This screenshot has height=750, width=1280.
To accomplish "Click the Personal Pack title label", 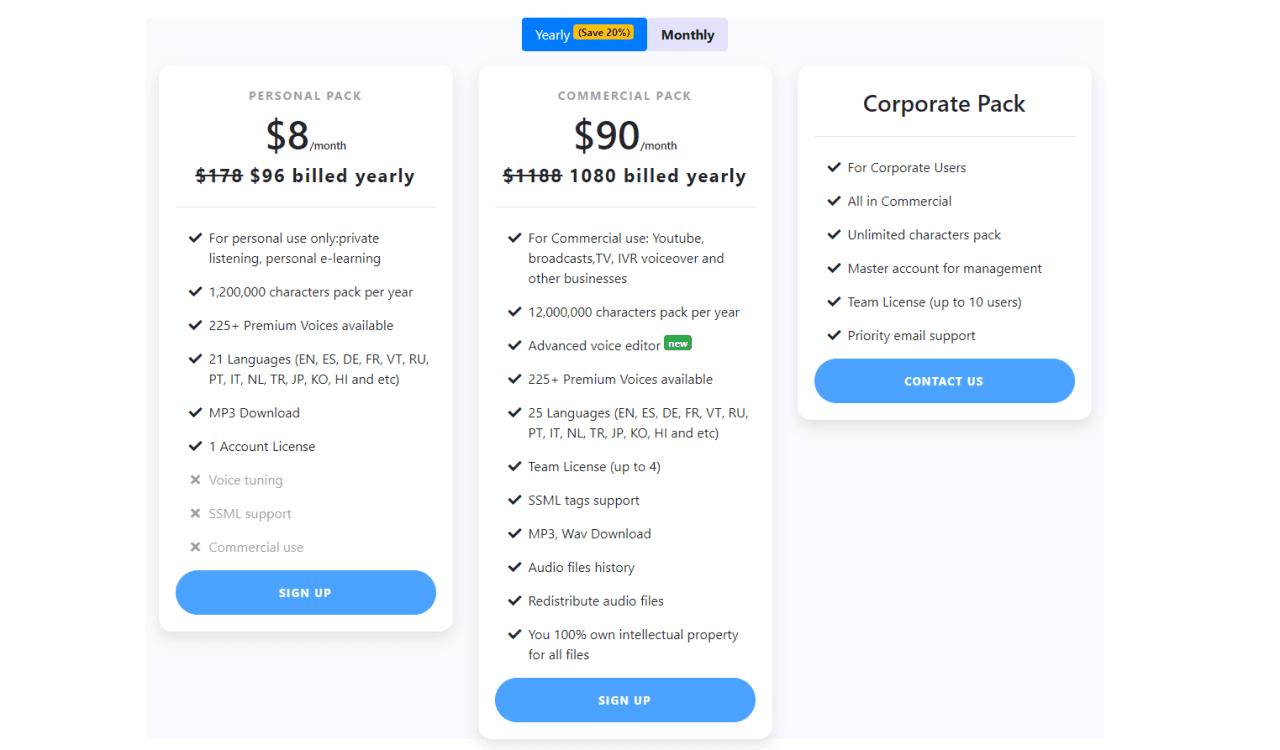I will 305,96.
